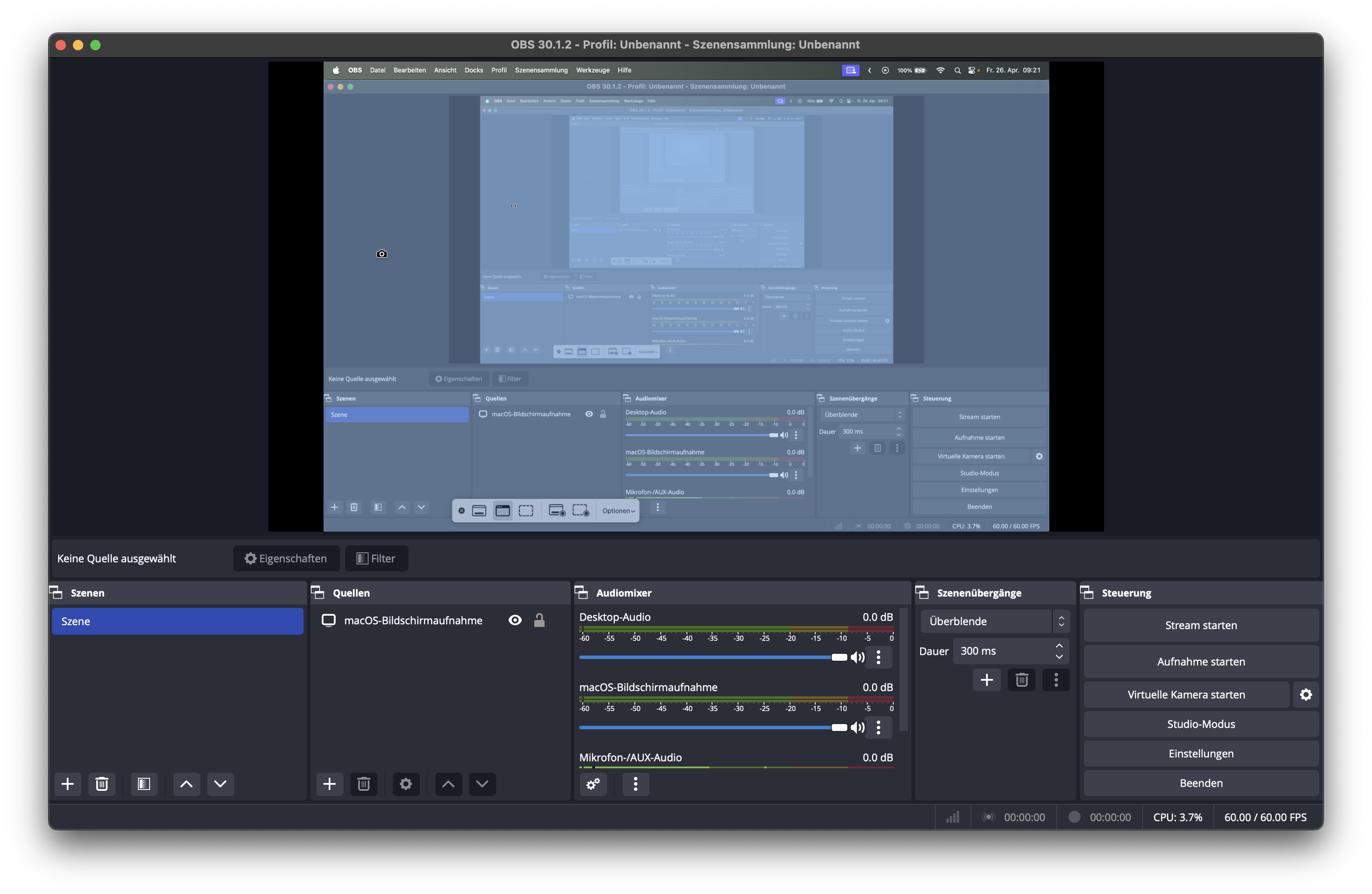Viewport: 1372px width, 894px height.
Task: Move source down with arrow icon
Action: point(482,784)
